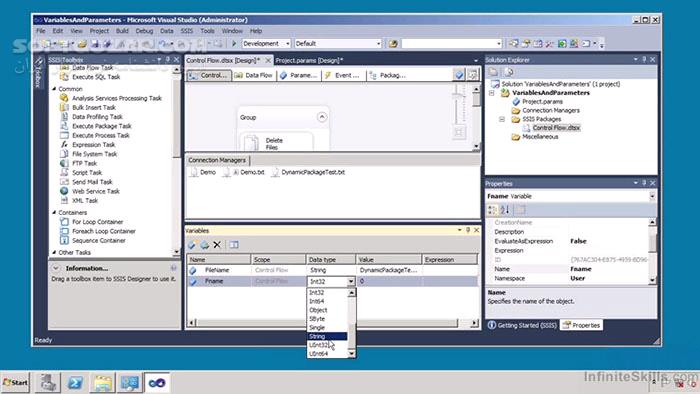
Task: Collapse the Group container chevron
Action: coord(322,117)
